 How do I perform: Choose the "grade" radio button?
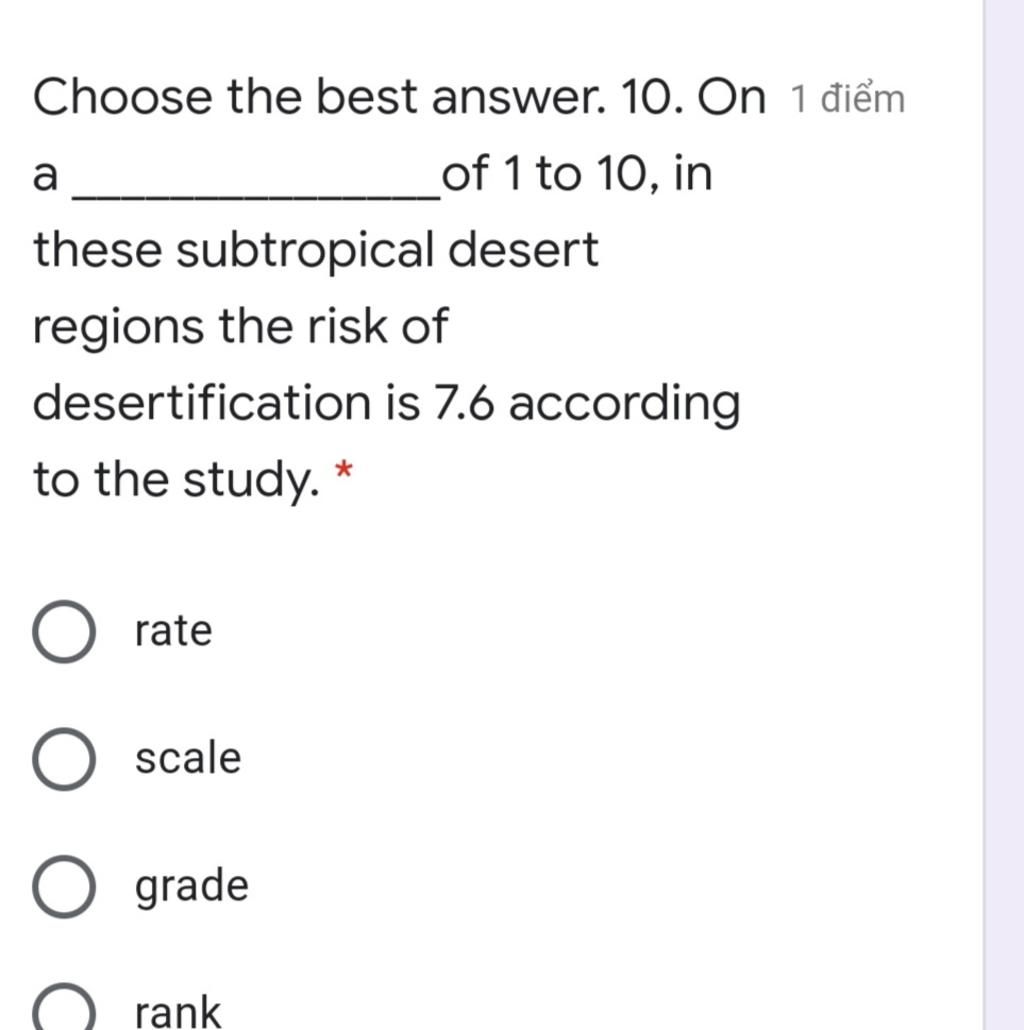click(x=64, y=886)
